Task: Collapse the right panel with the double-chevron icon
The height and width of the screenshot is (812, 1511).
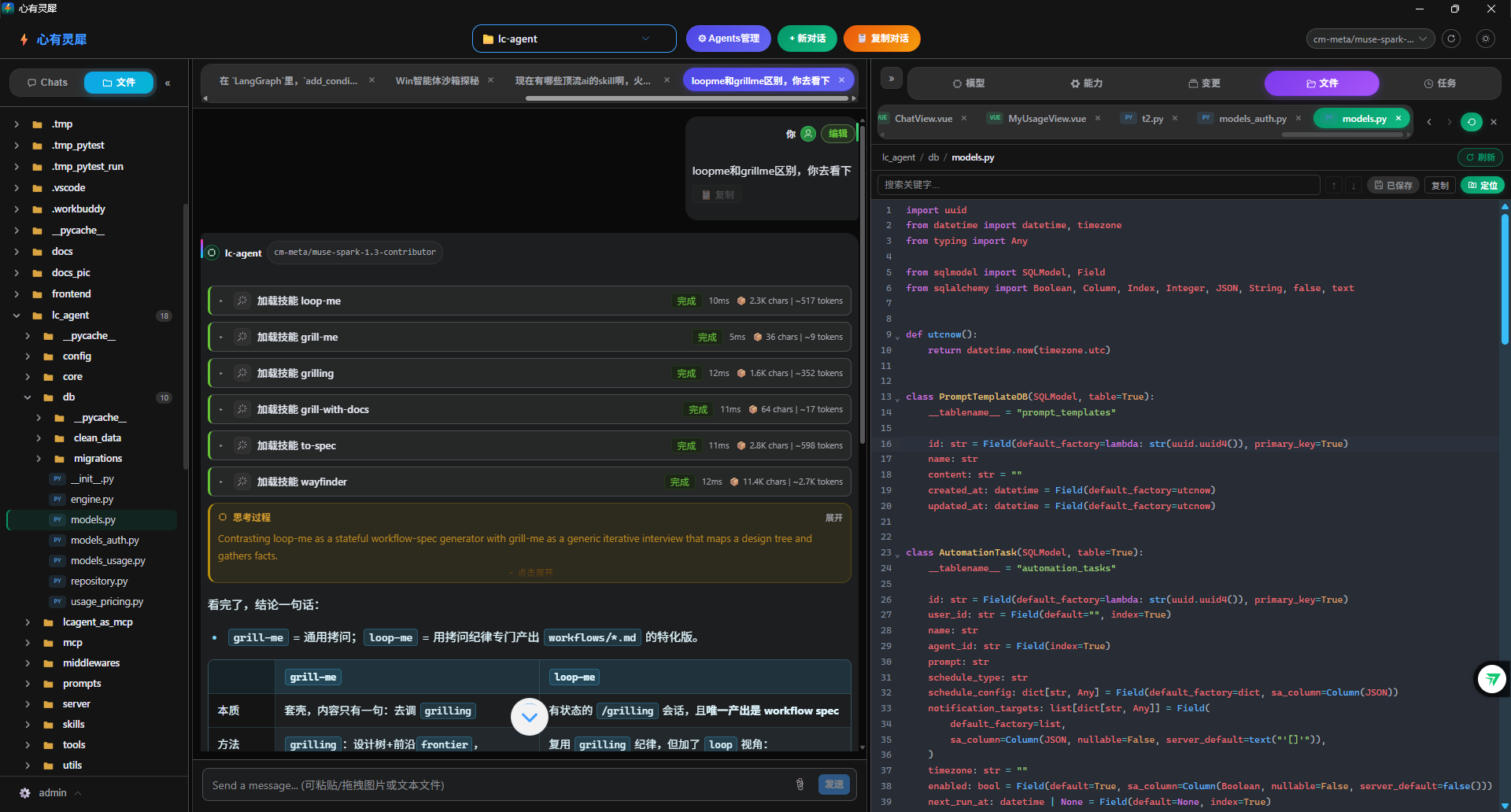Action: (x=891, y=79)
